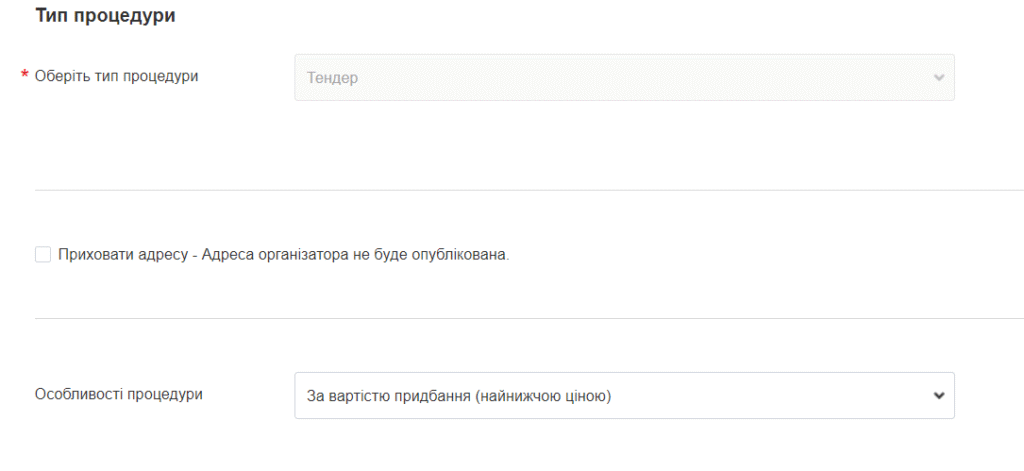Enable the Приховати адресу checkbox
Viewport: 1024px width, 471px height.
(43, 255)
